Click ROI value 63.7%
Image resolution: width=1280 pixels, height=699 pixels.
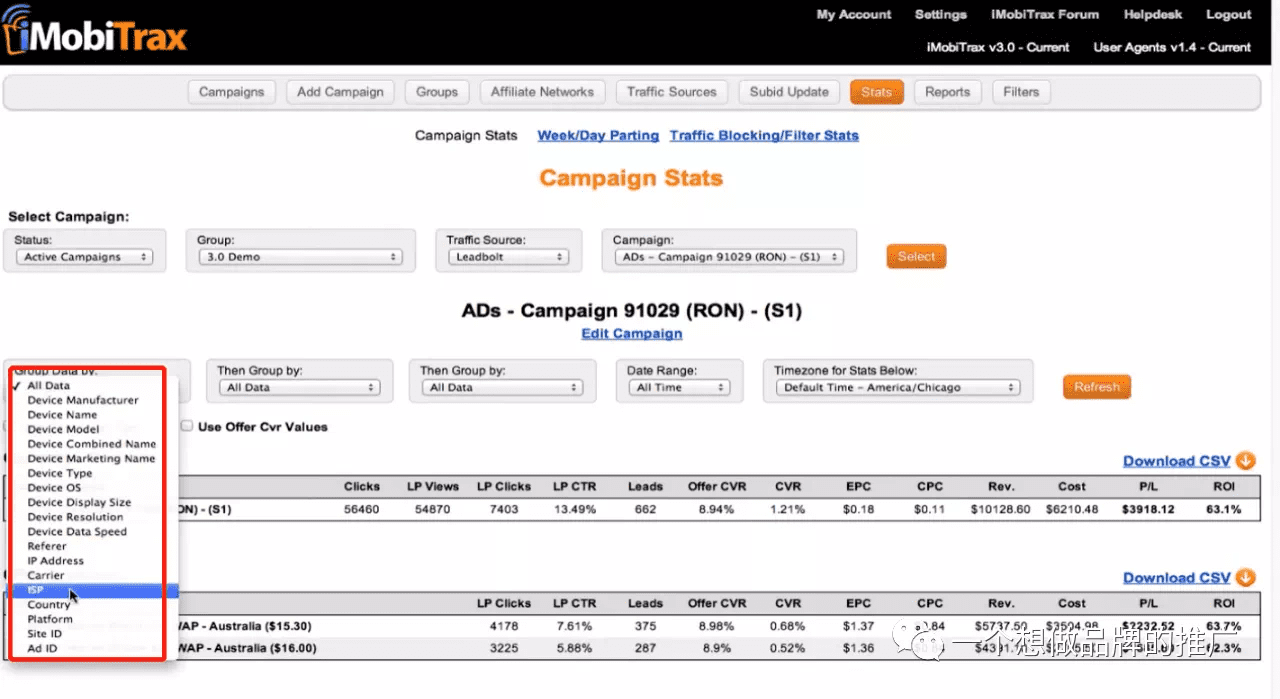(1224, 626)
